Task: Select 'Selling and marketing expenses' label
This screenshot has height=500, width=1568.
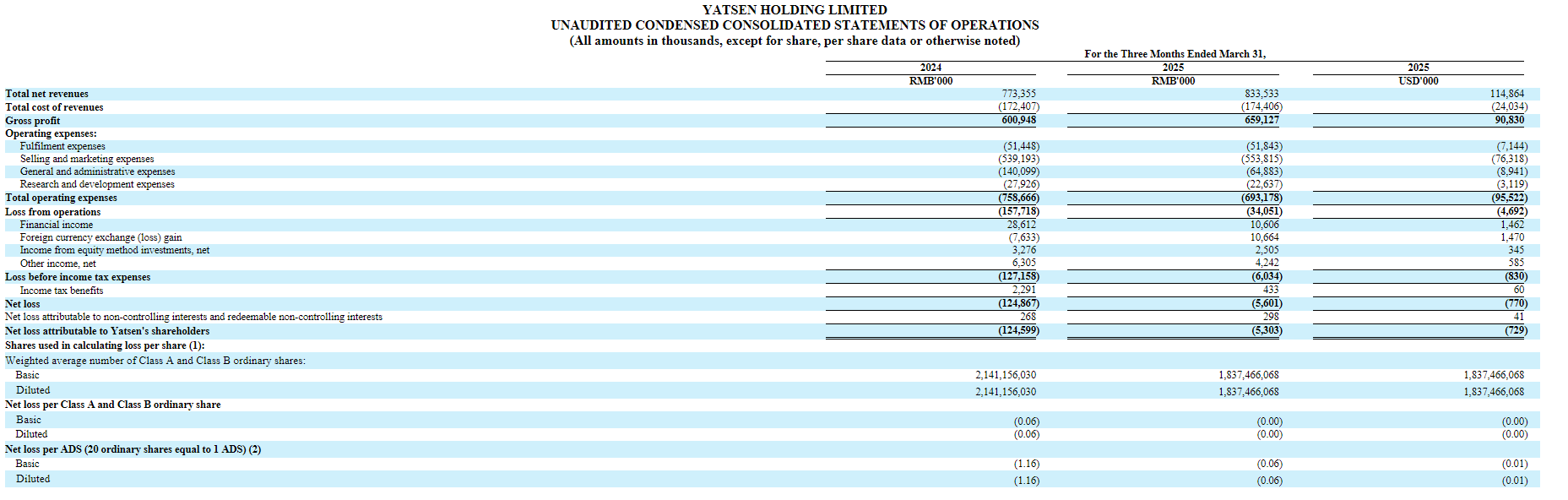Action: [x=87, y=159]
